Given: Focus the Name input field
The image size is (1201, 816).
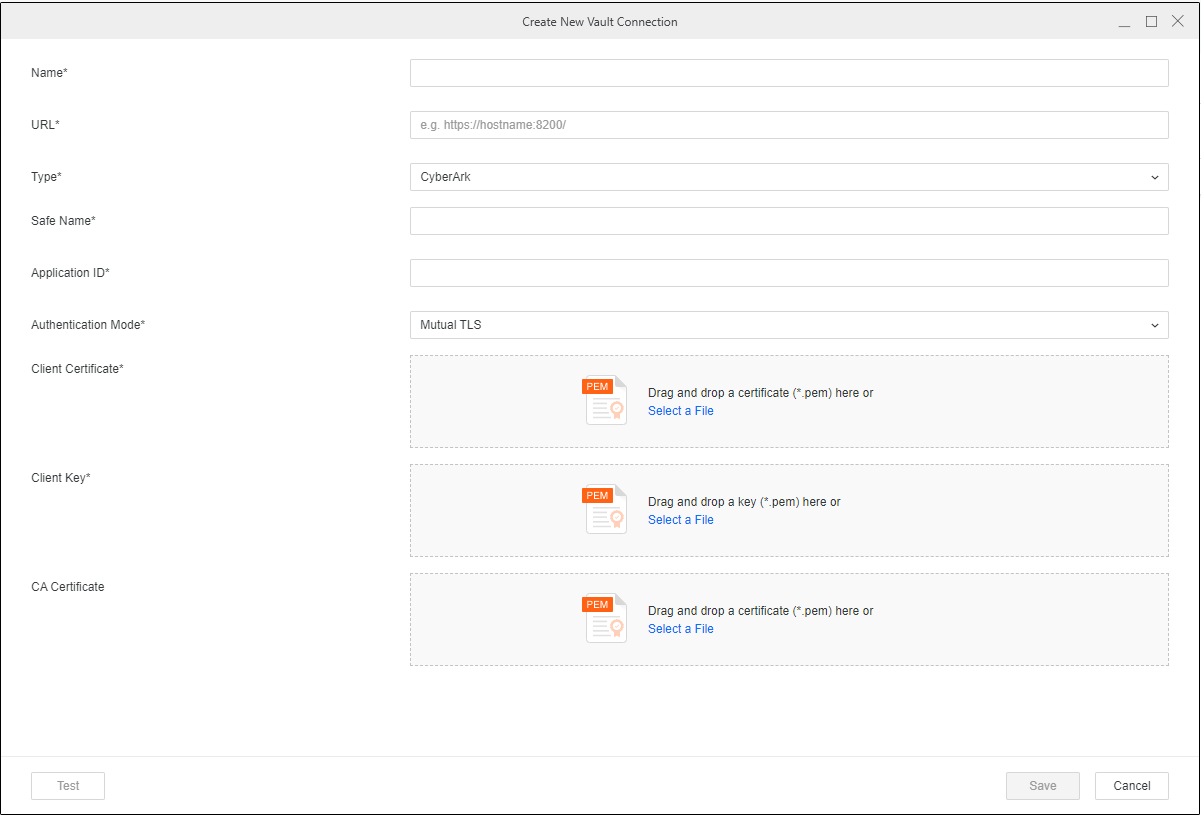Looking at the screenshot, I should pos(788,73).
